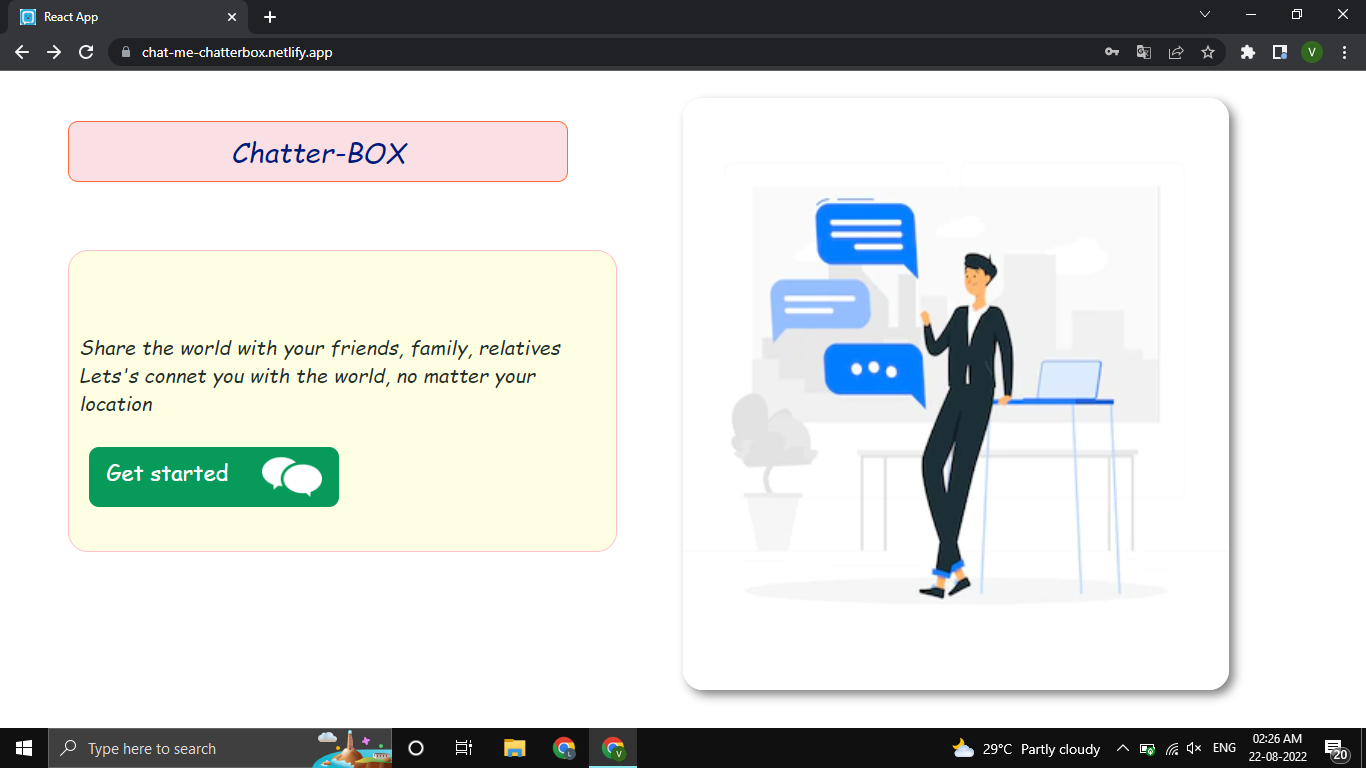Open a new browser tab
The height and width of the screenshot is (768, 1366).
point(269,16)
